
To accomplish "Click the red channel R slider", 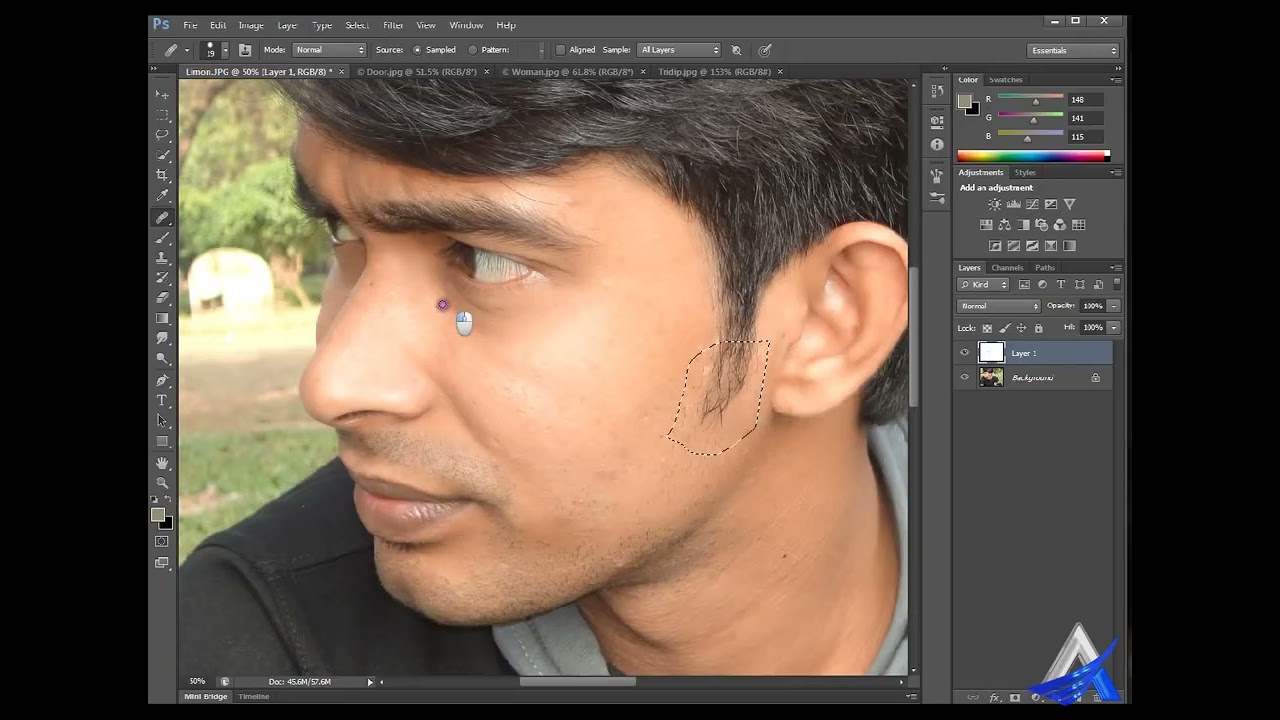I will 1031,99.
